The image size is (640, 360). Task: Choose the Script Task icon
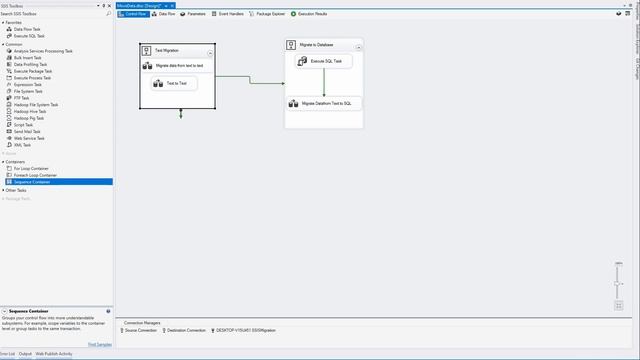coord(9,125)
